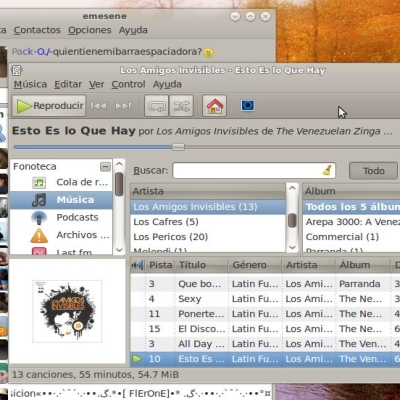Click the emesene smiley emoticon
The width and height of the screenshot is (400, 400).
(208, 52)
